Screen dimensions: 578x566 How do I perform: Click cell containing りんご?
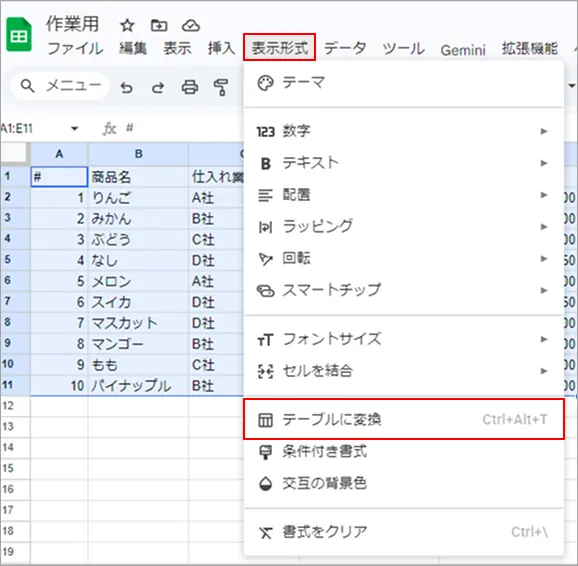138,198
